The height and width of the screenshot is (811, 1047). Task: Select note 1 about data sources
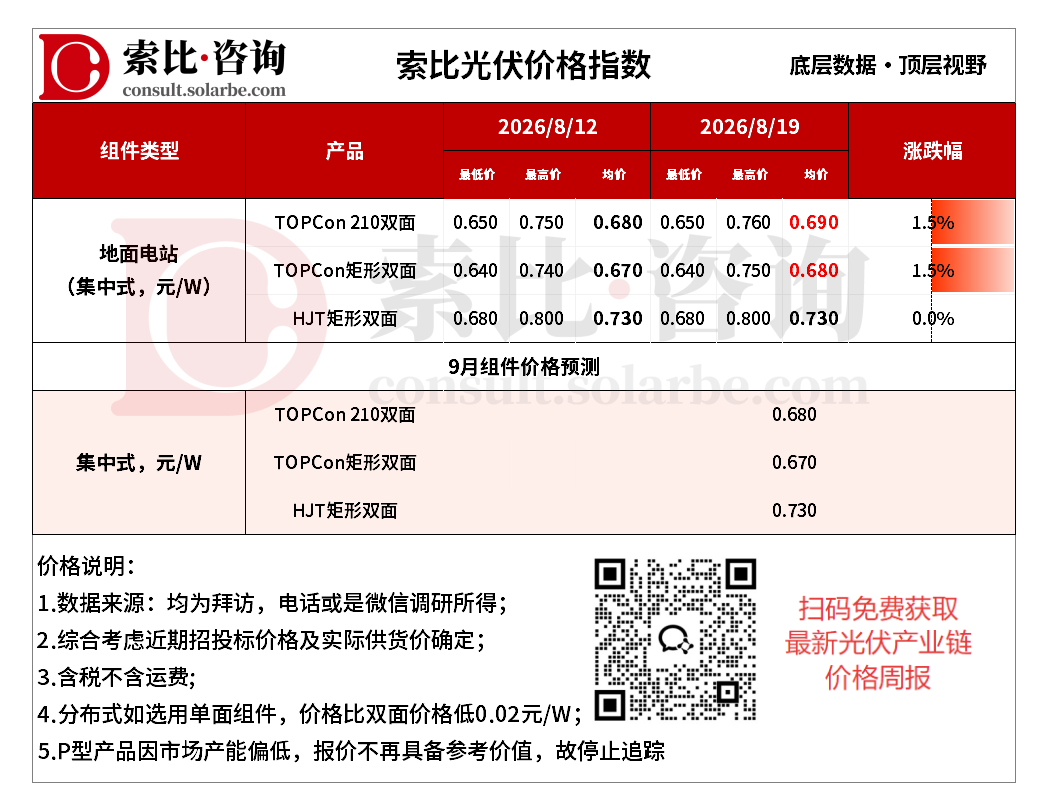coord(272,603)
